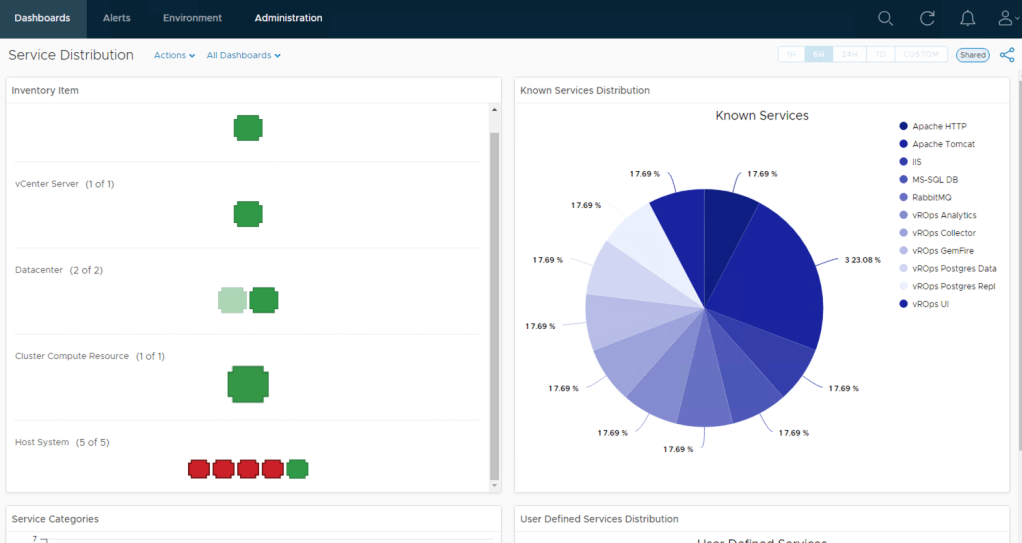Open the user account icon menu
Viewport: 1022px width, 543px height.
(x=1007, y=18)
